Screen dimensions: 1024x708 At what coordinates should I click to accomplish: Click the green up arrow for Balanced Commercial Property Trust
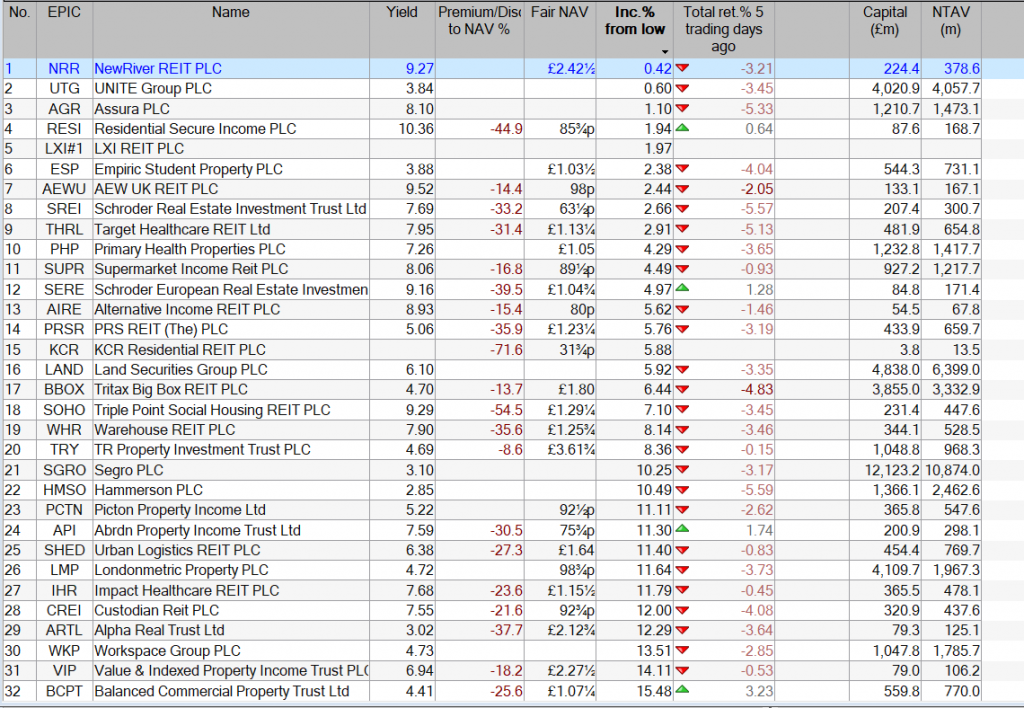click(682, 690)
